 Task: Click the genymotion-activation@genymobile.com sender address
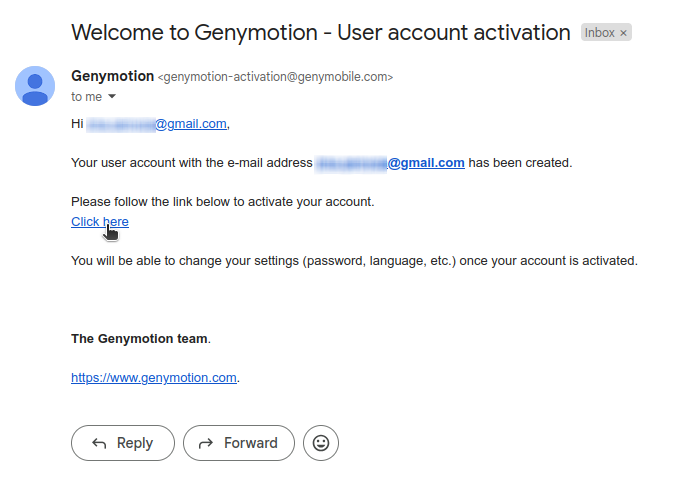275,77
